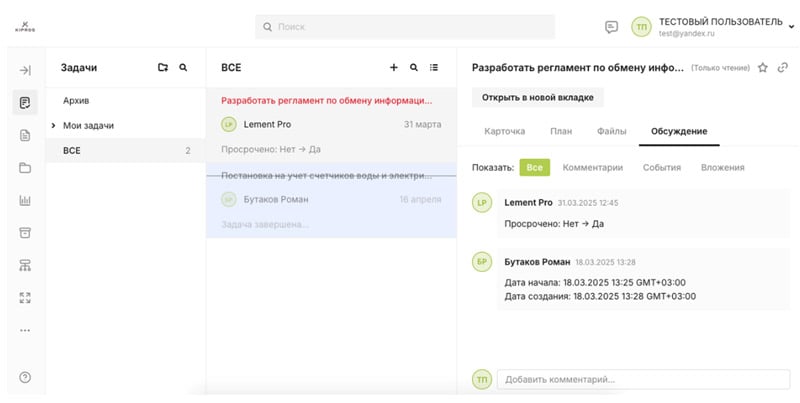800x403 pixels.
Task: Open the Постановка на учет счетчиков task
Action: [331, 200]
